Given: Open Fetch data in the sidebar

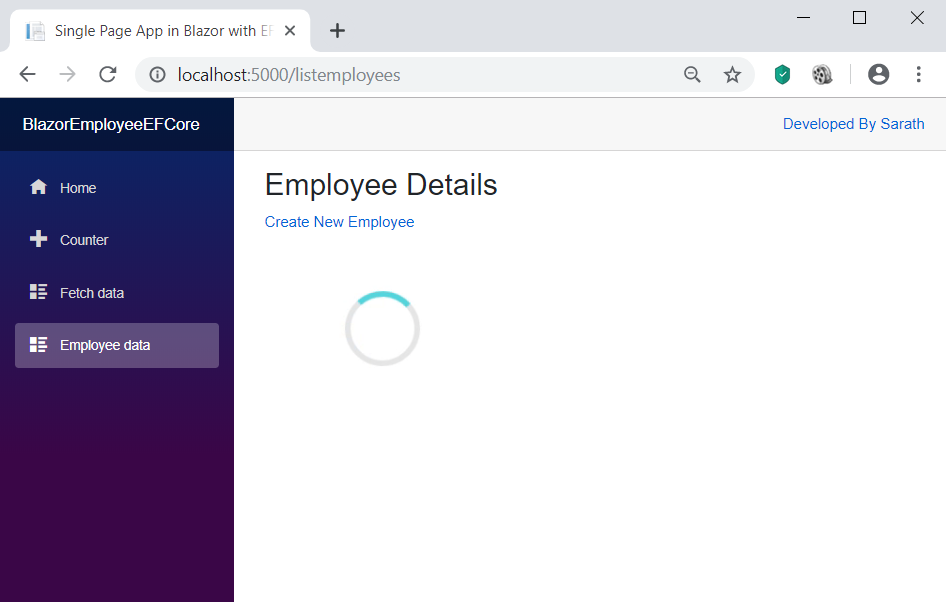Looking at the screenshot, I should (x=117, y=293).
